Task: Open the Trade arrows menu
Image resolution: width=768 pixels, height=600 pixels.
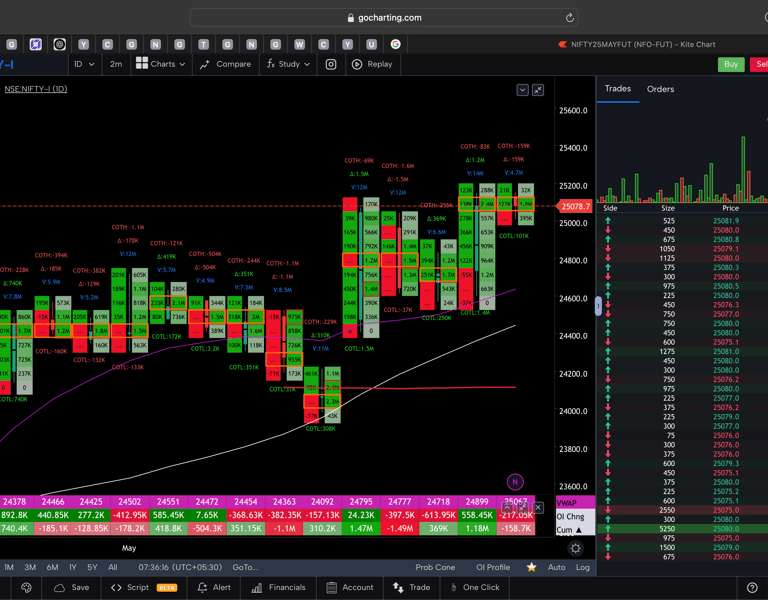Action: coord(411,588)
